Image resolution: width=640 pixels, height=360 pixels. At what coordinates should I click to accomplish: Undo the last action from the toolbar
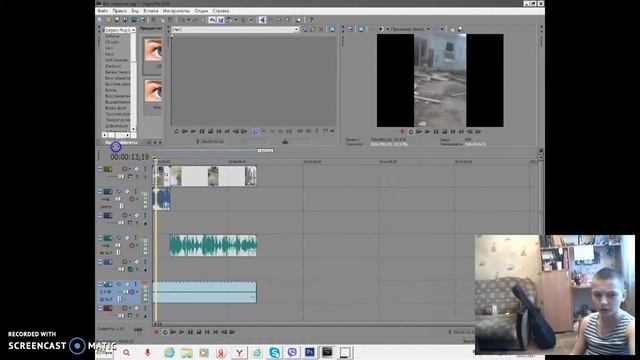[x=181, y=20]
